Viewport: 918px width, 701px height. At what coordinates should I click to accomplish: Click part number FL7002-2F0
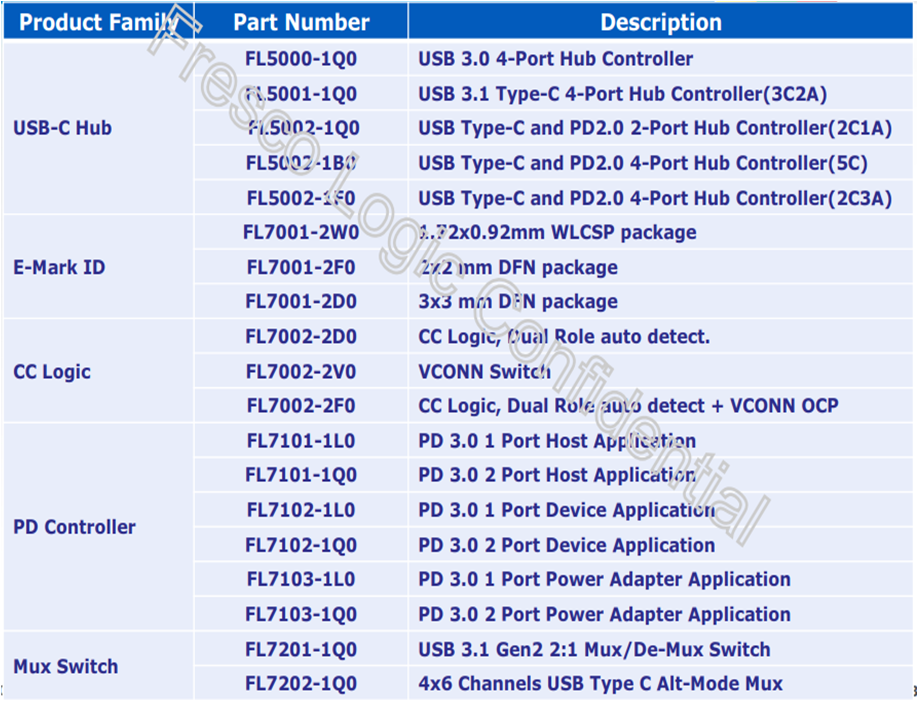pos(301,406)
